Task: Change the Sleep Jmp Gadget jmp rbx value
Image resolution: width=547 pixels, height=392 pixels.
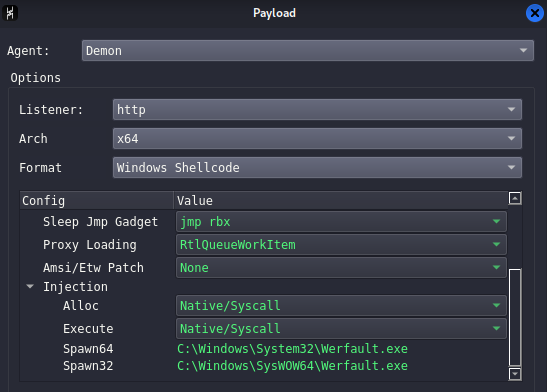Action: [341, 221]
